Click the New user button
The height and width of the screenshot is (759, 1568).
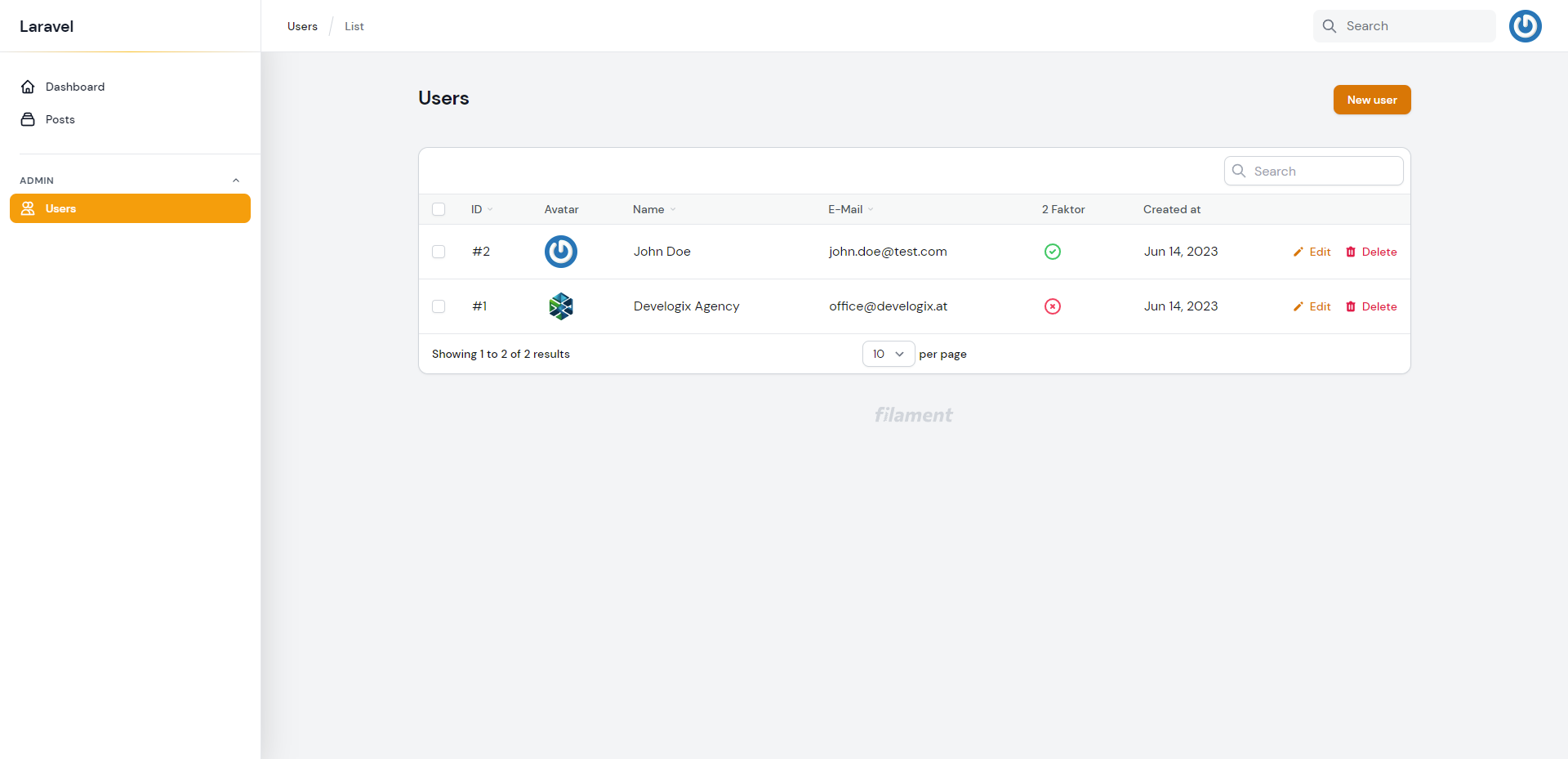click(1372, 100)
